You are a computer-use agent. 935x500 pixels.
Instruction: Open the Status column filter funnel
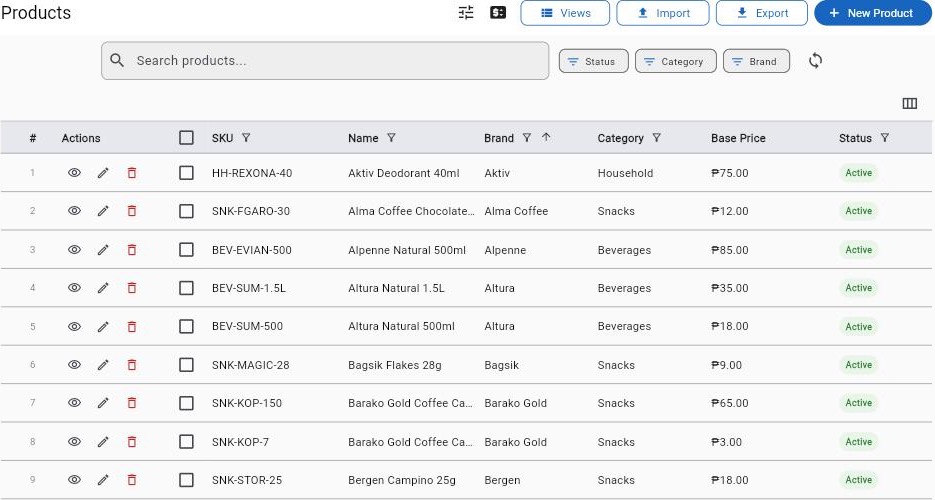point(885,138)
